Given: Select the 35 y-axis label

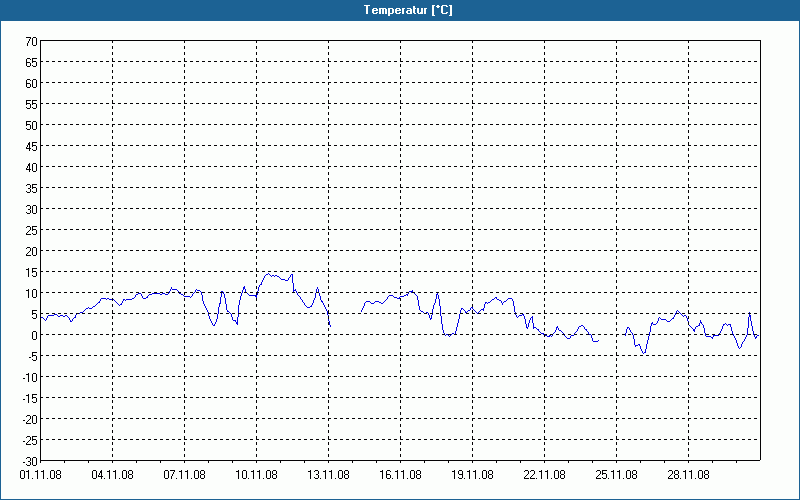Looking at the screenshot, I should (x=32, y=188).
